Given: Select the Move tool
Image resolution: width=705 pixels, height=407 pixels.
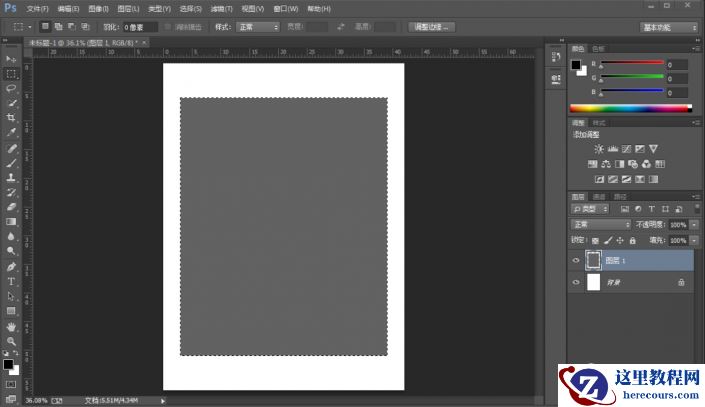Looking at the screenshot, I should (x=11, y=59).
